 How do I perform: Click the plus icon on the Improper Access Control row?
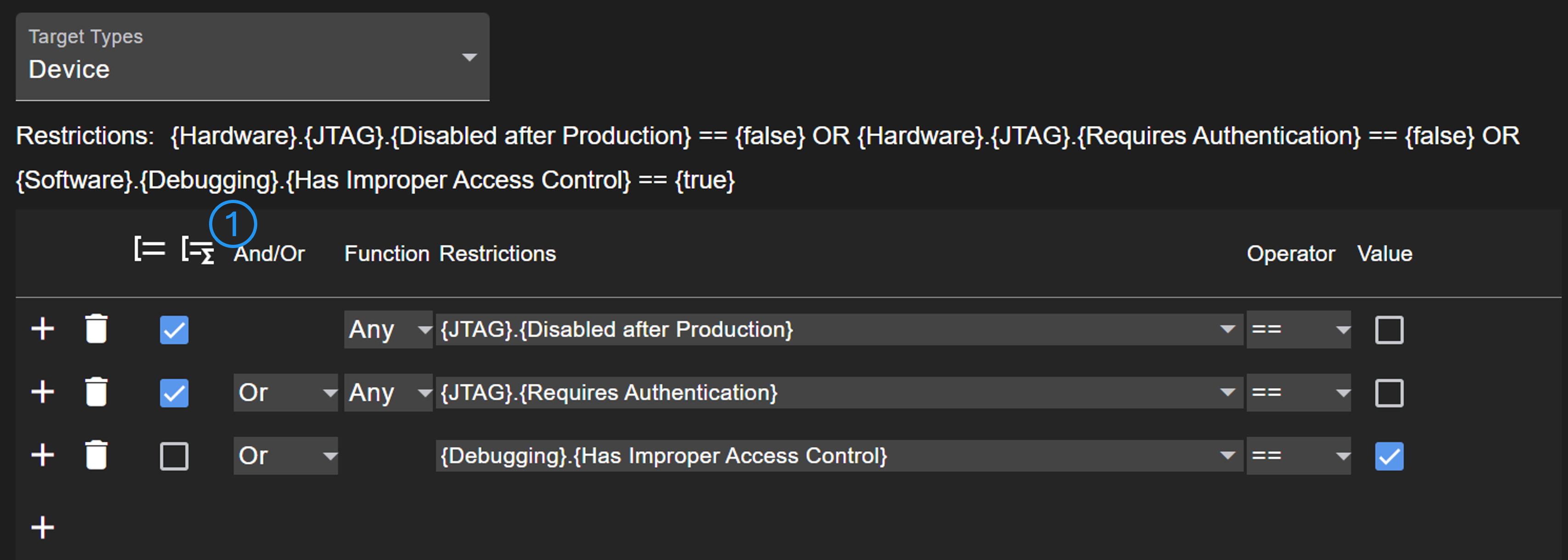tap(43, 455)
